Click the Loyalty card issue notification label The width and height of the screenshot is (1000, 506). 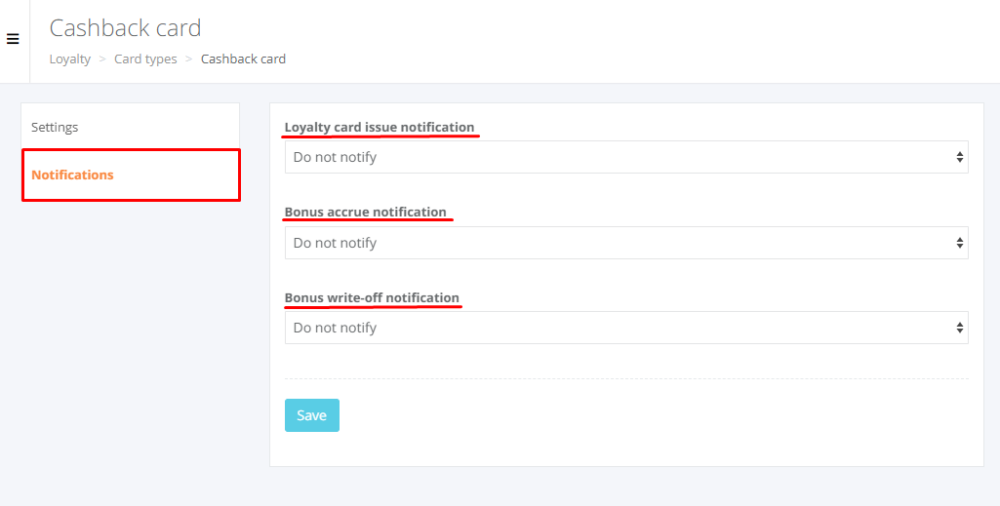379,127
